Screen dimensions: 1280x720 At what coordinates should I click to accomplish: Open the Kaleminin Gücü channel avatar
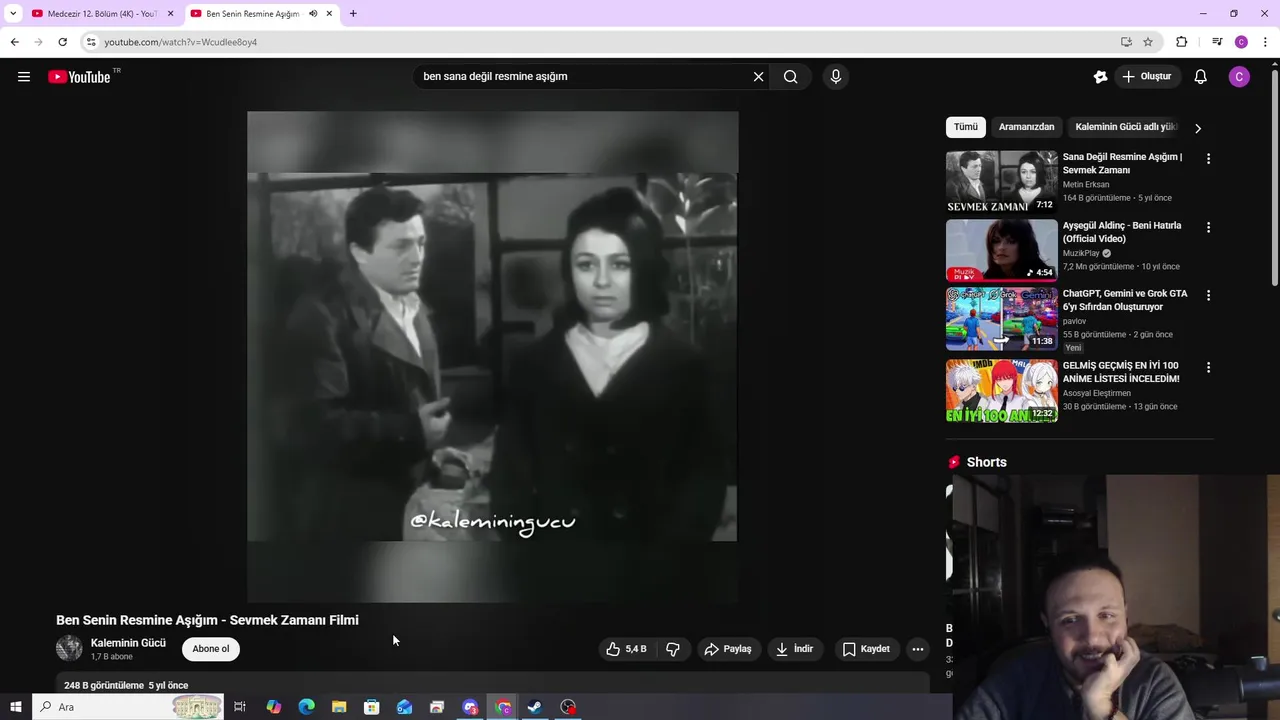pos(69,649)
